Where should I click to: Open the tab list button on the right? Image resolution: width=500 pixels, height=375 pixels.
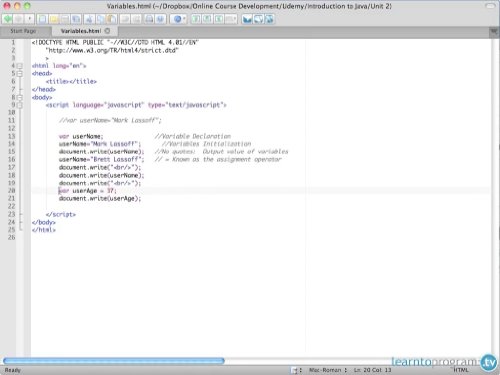point(493,32)
